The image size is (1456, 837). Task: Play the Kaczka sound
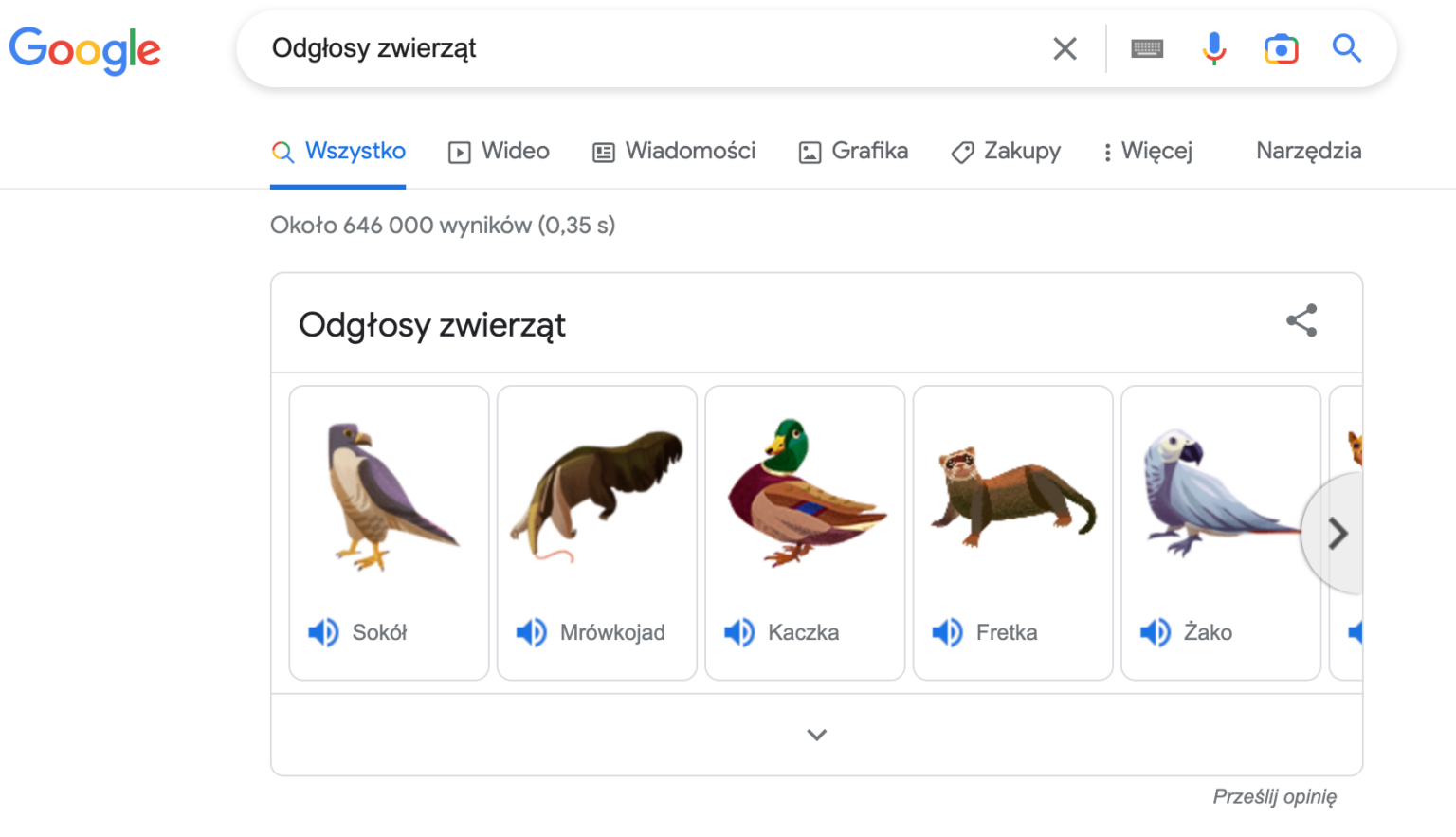(739, 632)
